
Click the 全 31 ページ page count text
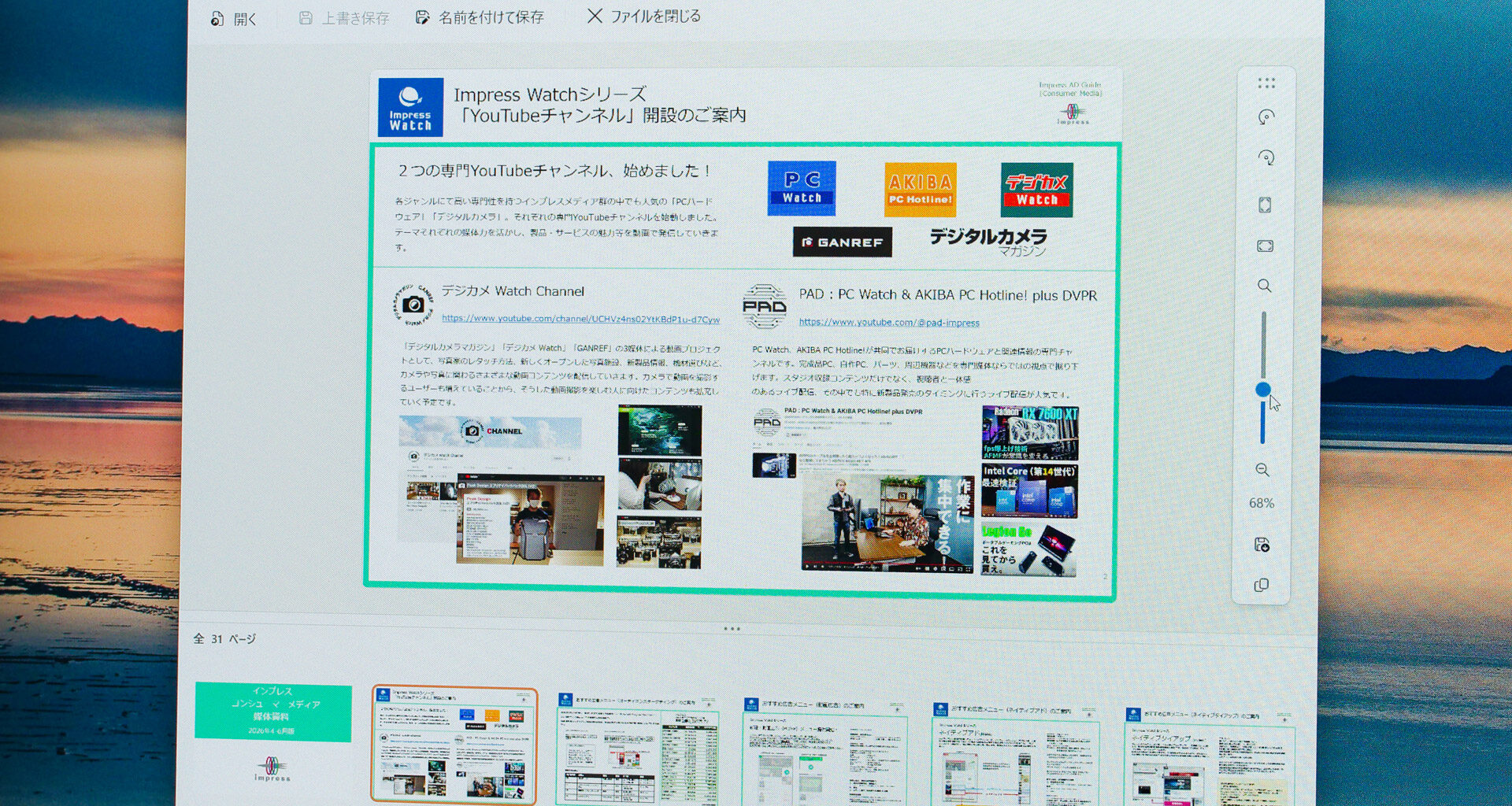click(224, 639)
